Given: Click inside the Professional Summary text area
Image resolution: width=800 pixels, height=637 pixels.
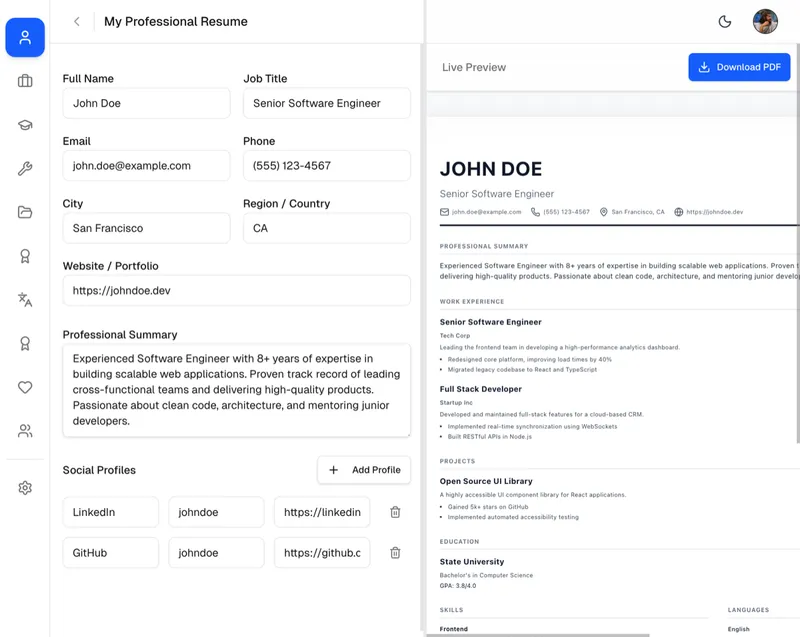Looking at the screenshot, I should 237,390.
